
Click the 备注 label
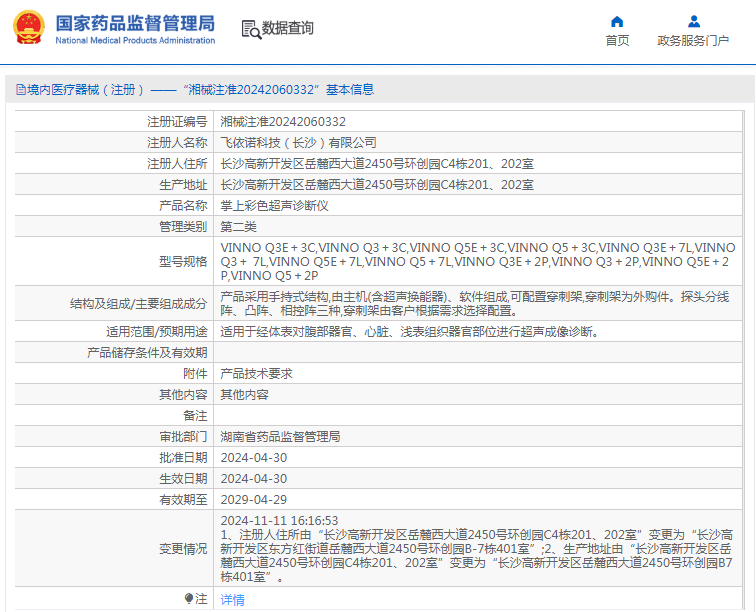195,416
